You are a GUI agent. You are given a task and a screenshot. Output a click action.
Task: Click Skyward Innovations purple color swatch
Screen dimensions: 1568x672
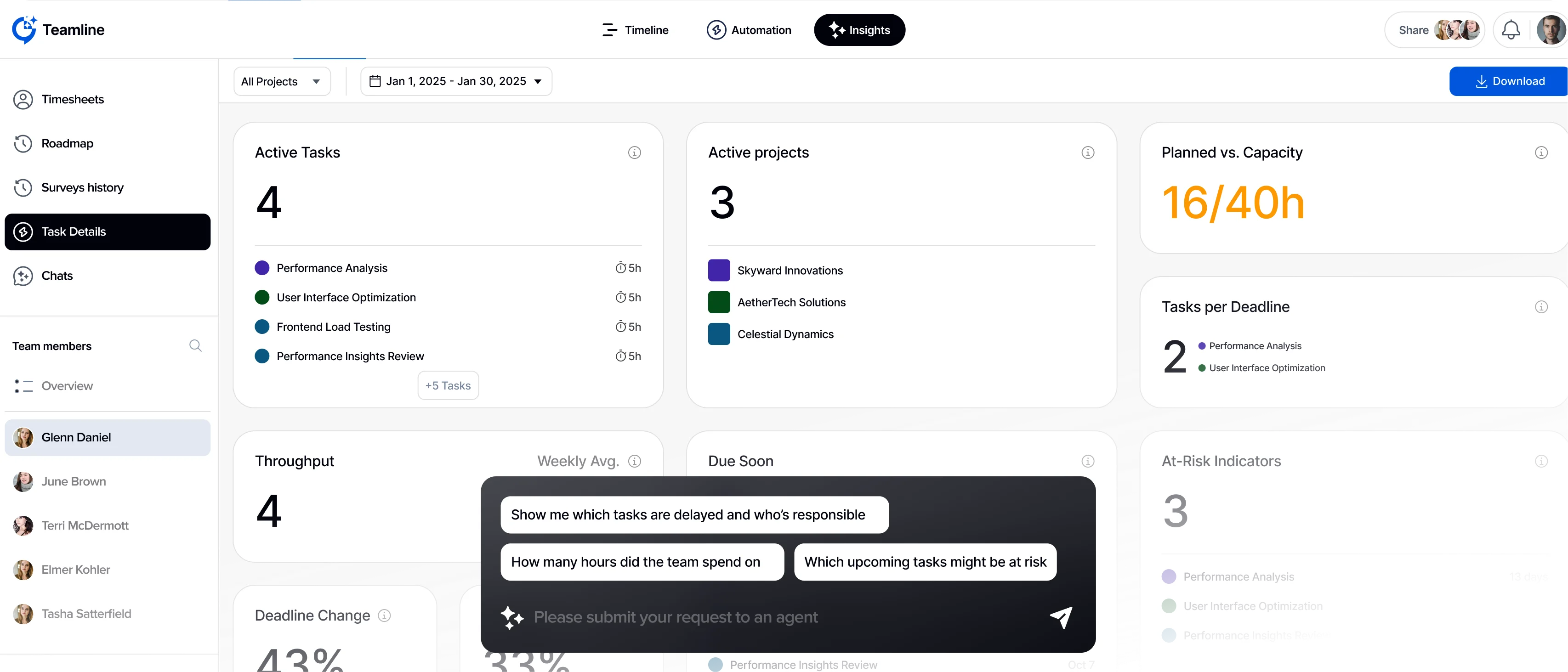[719, 271]
